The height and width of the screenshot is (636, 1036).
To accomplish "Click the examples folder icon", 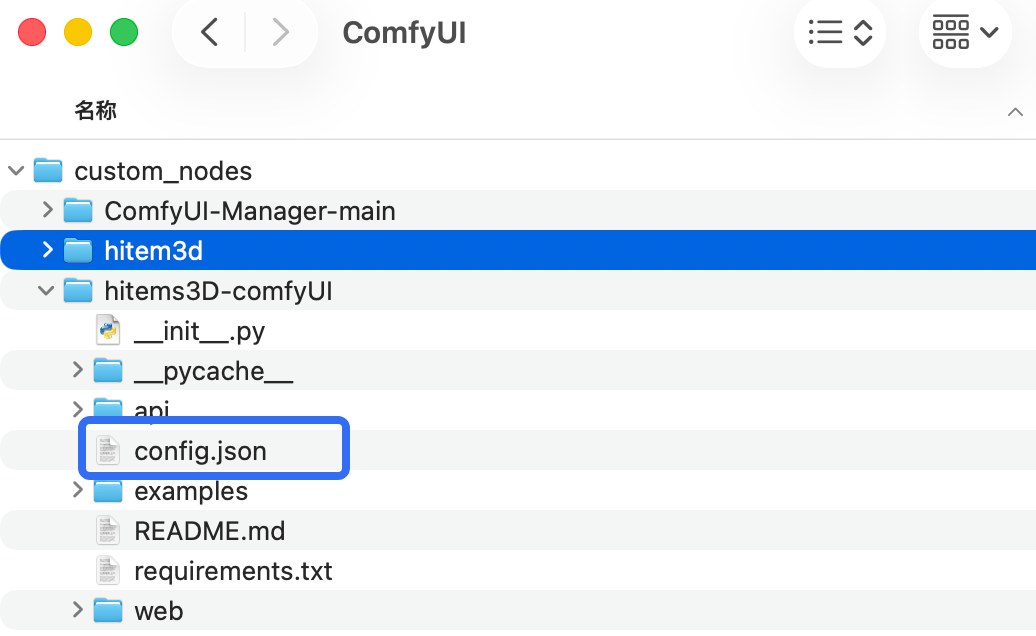I will [107, 490].
